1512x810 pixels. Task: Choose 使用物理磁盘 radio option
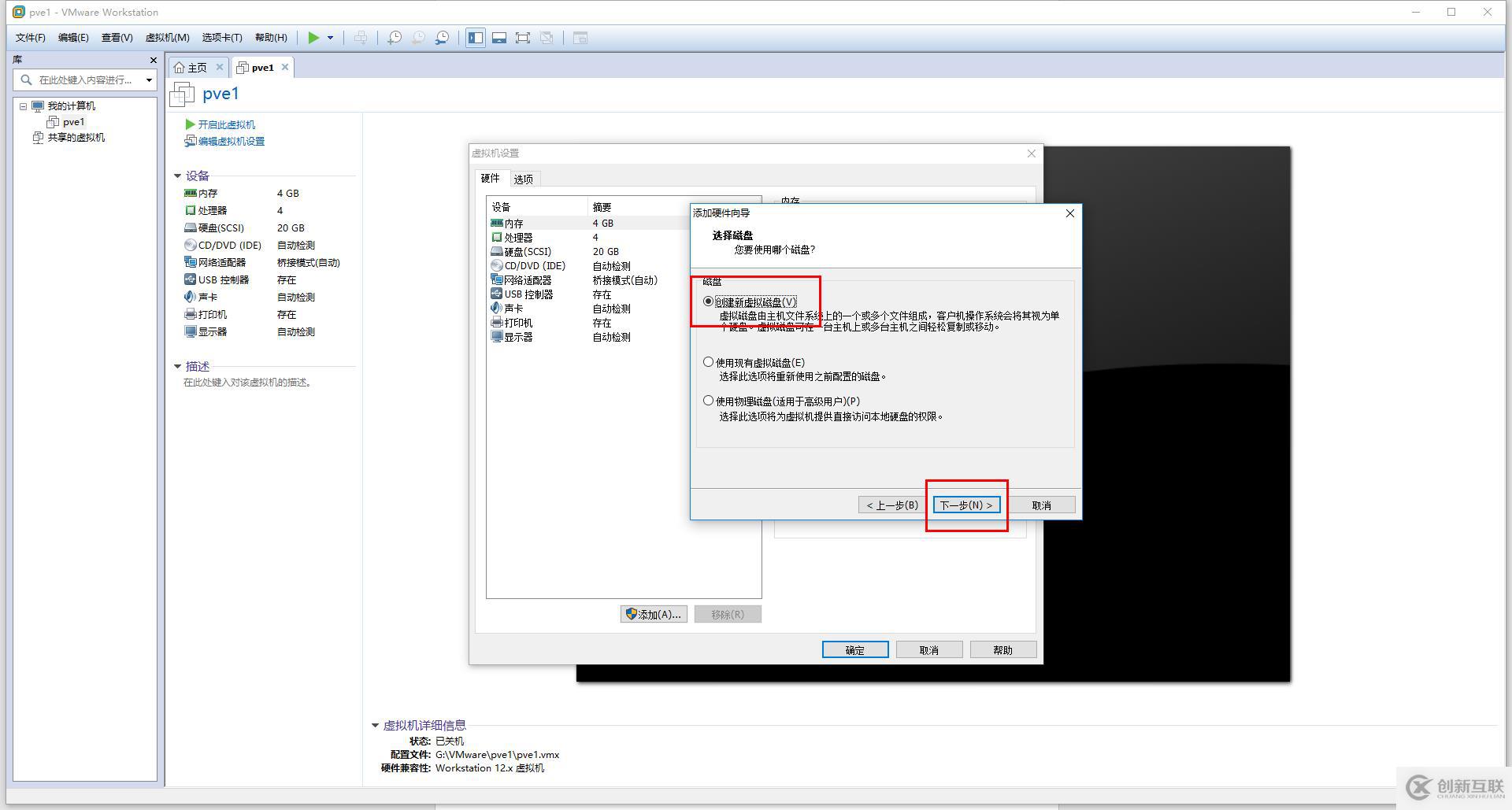[x=709, y=401]
